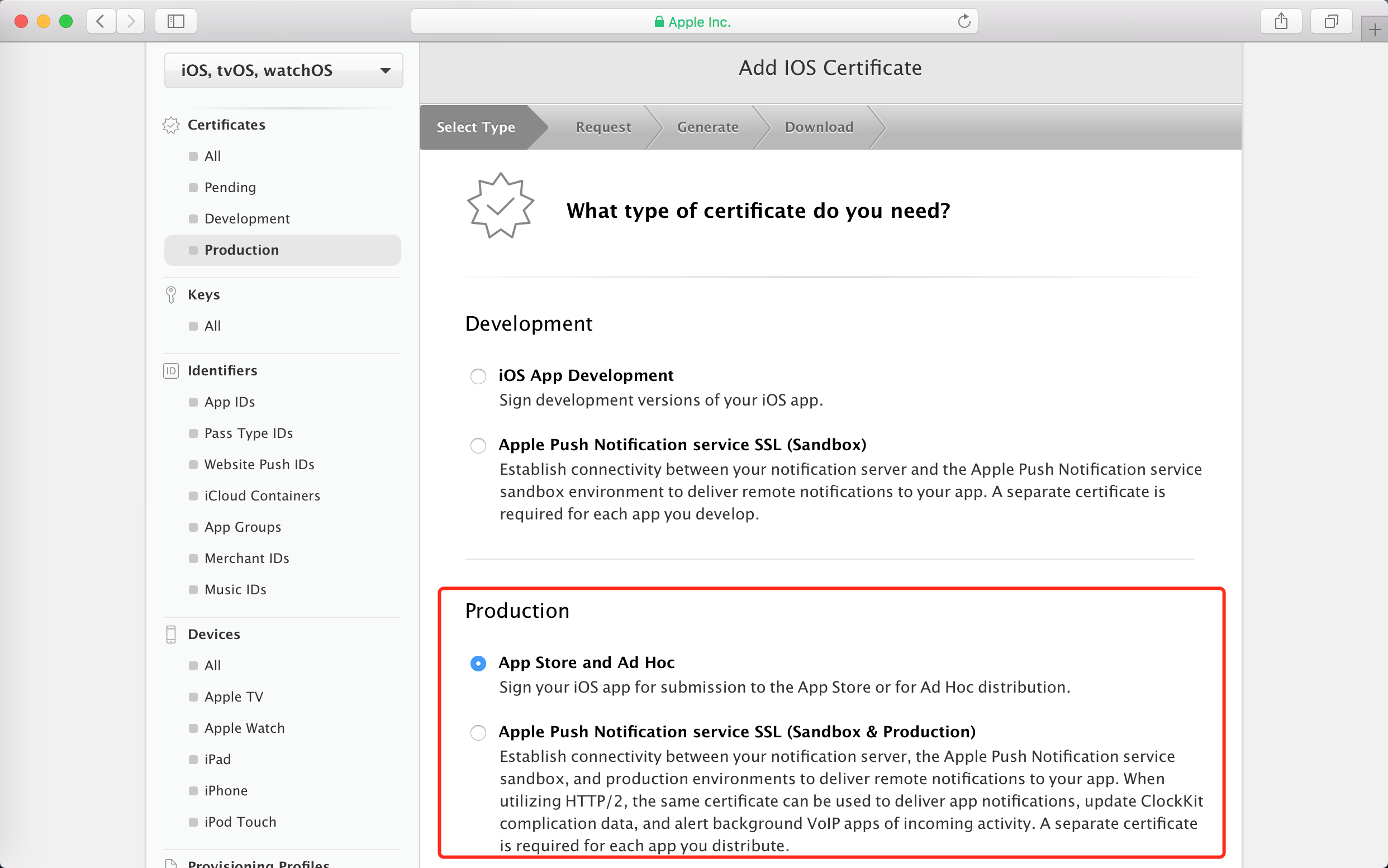
Task: Click the Certificates seal icon in sidebar
Action: pyautogui.click(x=171, y=125)
